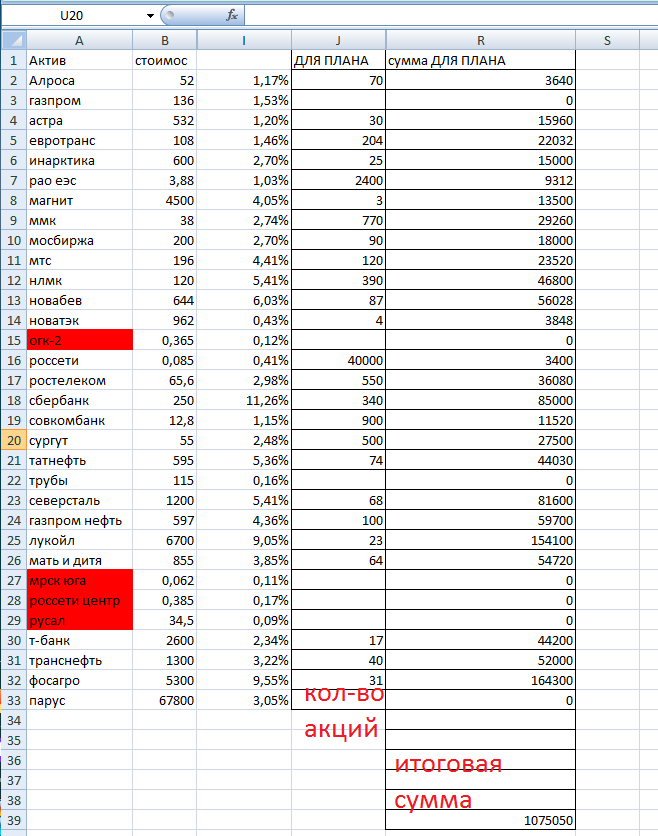Click the red 'мрск юга' cell

(79, 580)
